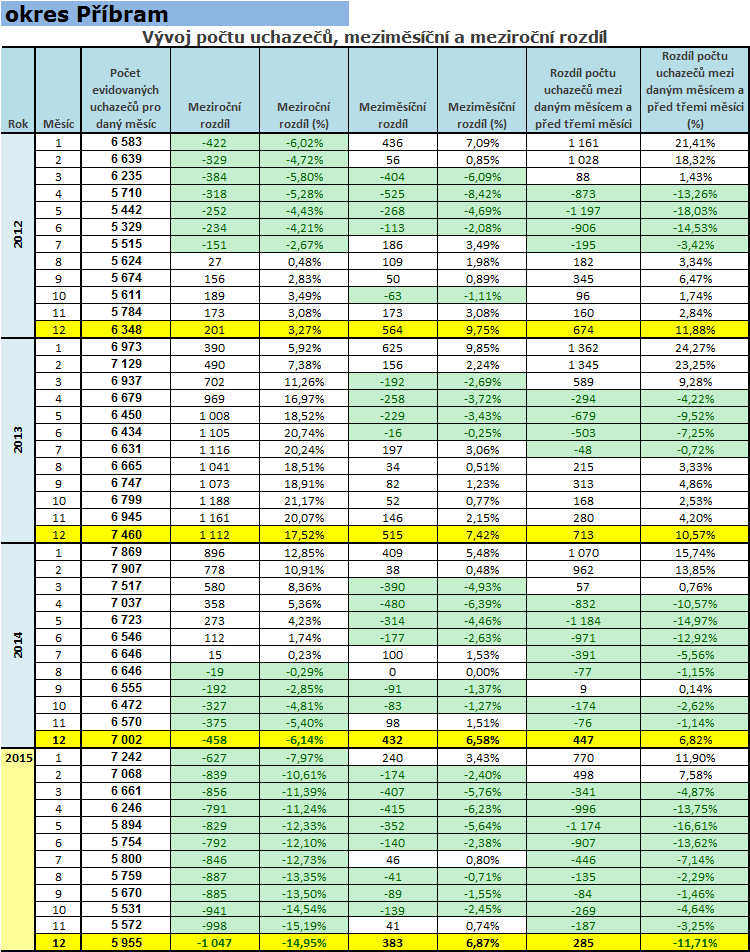
Task: Select the cell with -16,61%
Action: tap(695, 826)
